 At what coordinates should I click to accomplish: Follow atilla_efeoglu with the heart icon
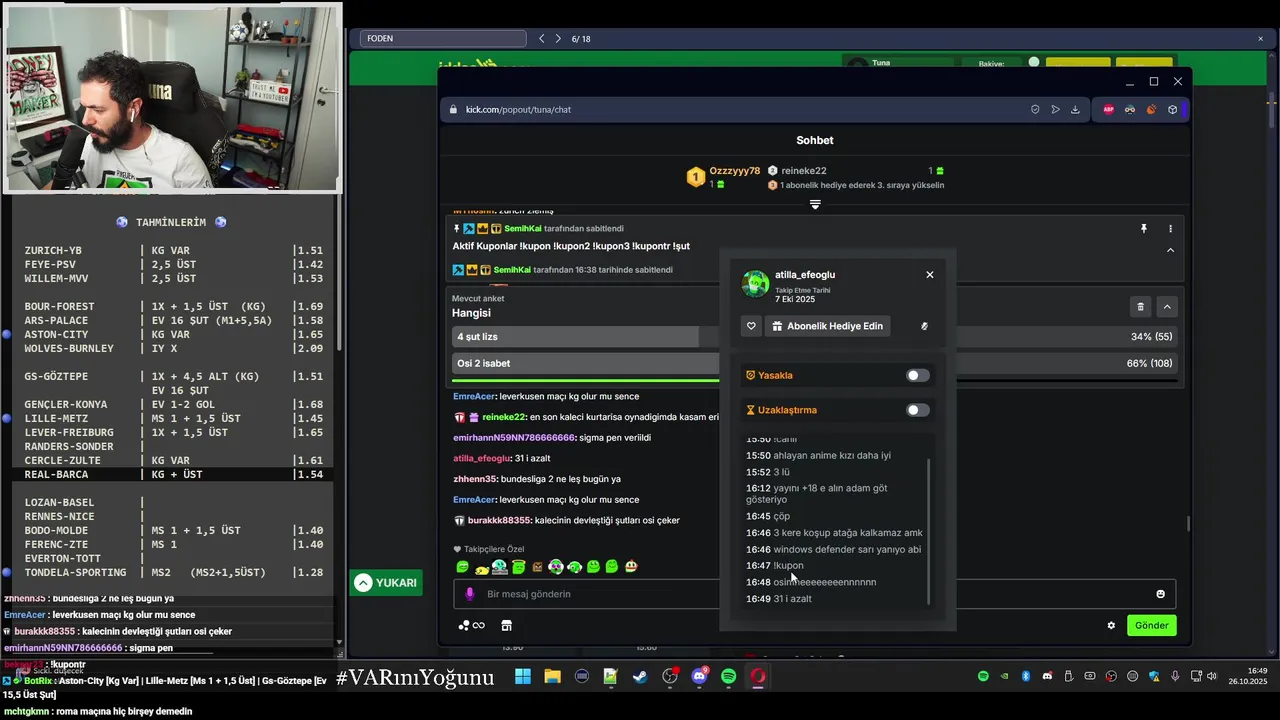click(x=751, y=326)
